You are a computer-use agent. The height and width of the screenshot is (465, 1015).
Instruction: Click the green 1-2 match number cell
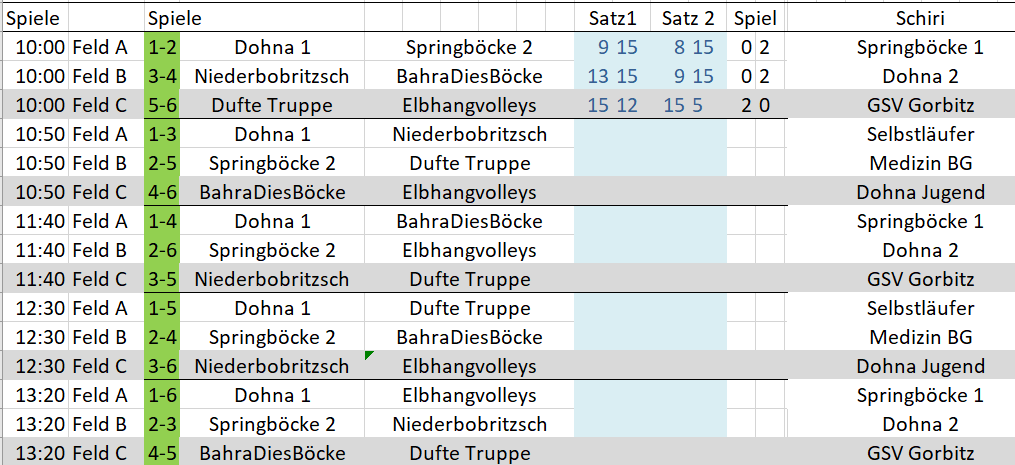click(x=161, y=47)
